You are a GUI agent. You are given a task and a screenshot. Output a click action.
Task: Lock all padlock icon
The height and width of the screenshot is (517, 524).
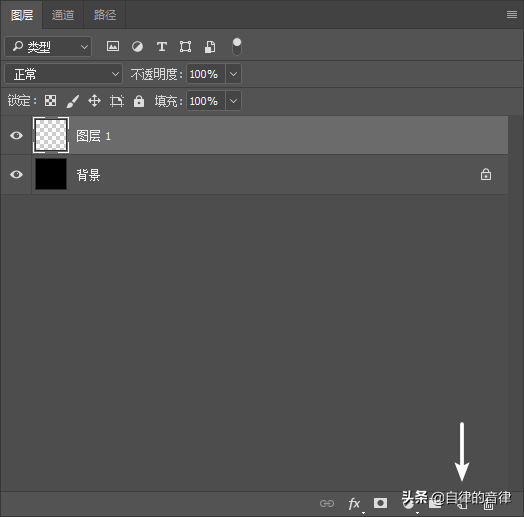click(x=139, y=101)
